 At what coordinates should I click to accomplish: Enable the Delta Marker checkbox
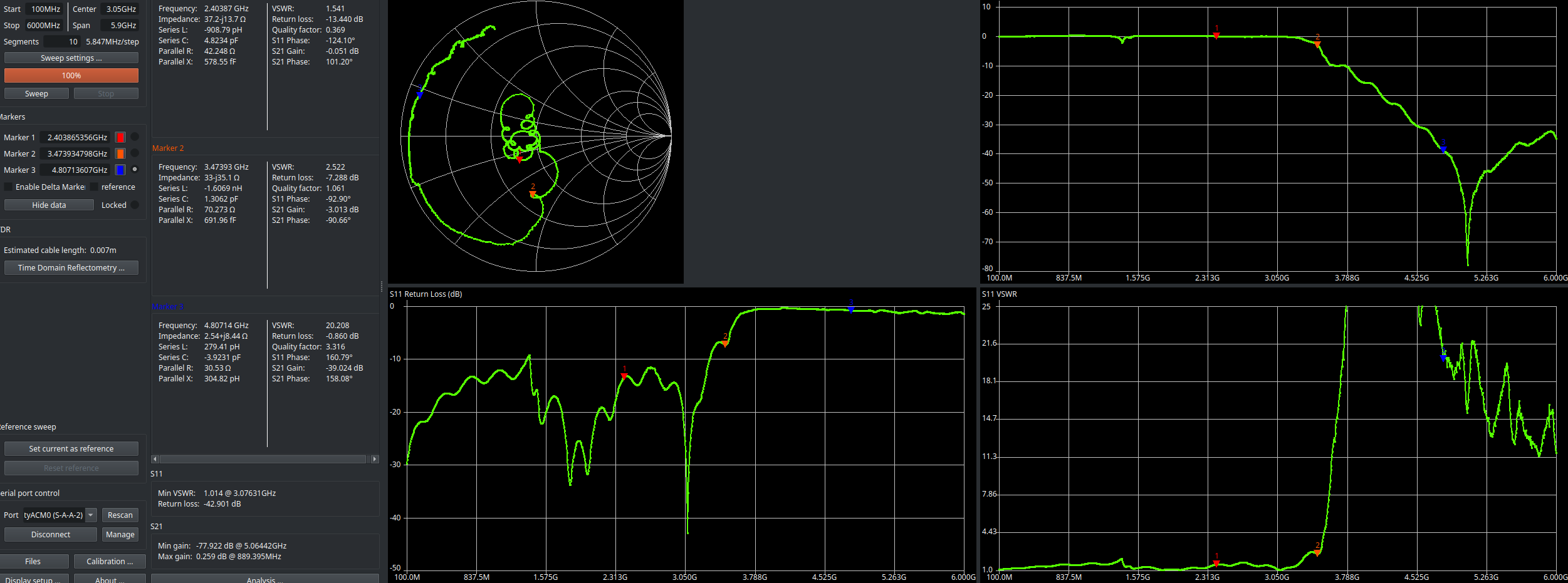pyautogui.click(x=8, y=187)
